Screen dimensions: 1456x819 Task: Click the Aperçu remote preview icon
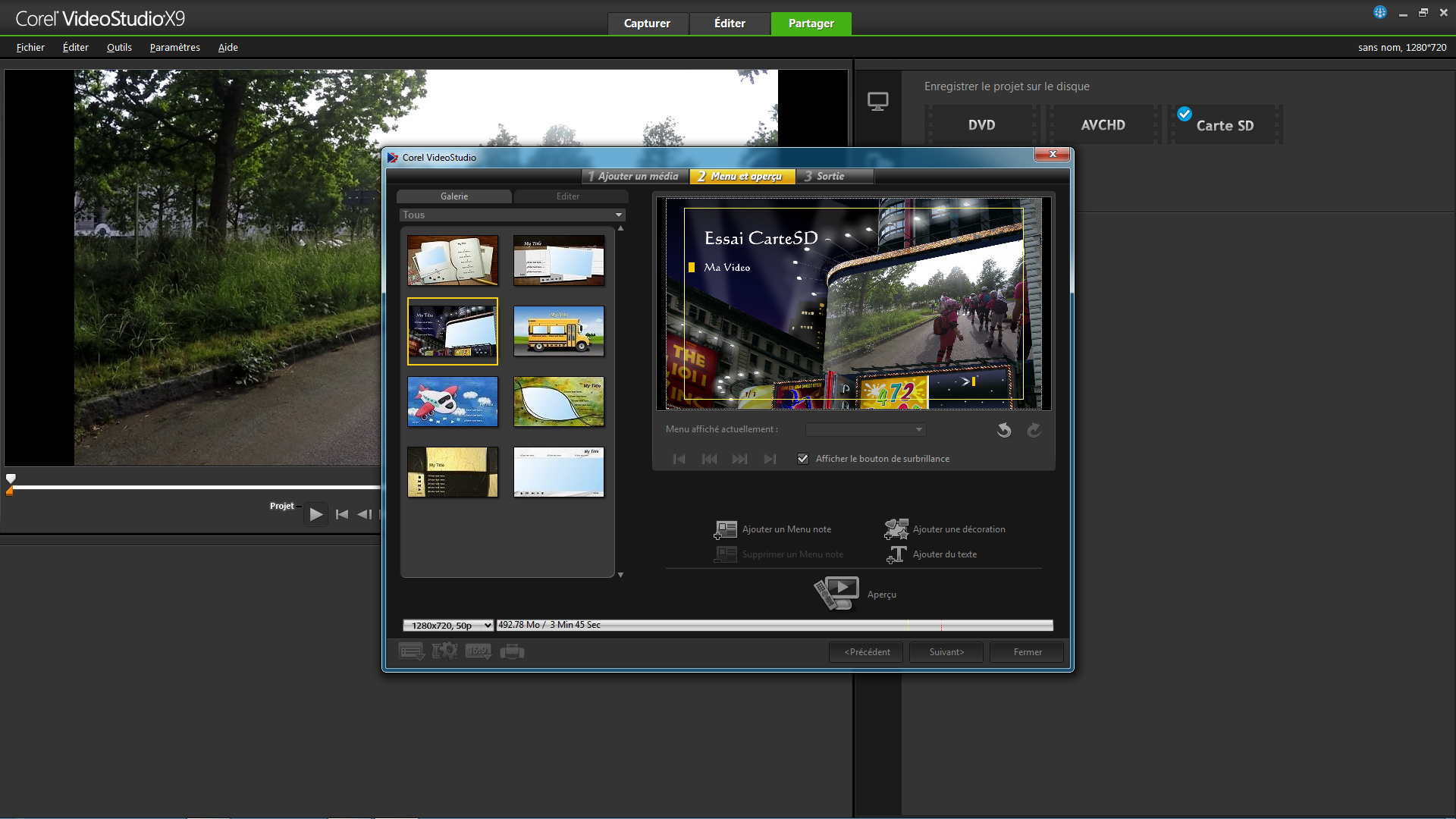click(836, 594)
